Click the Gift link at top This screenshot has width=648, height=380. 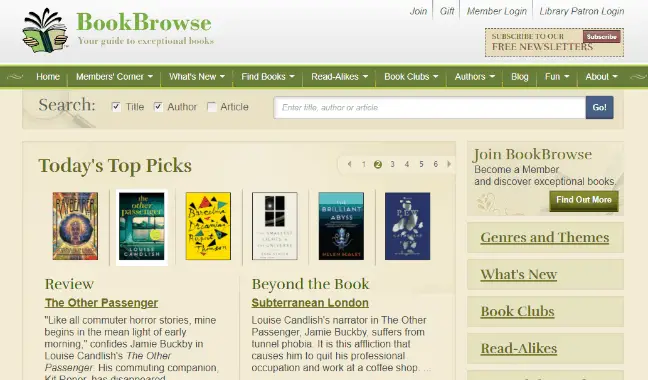[447, 11]
